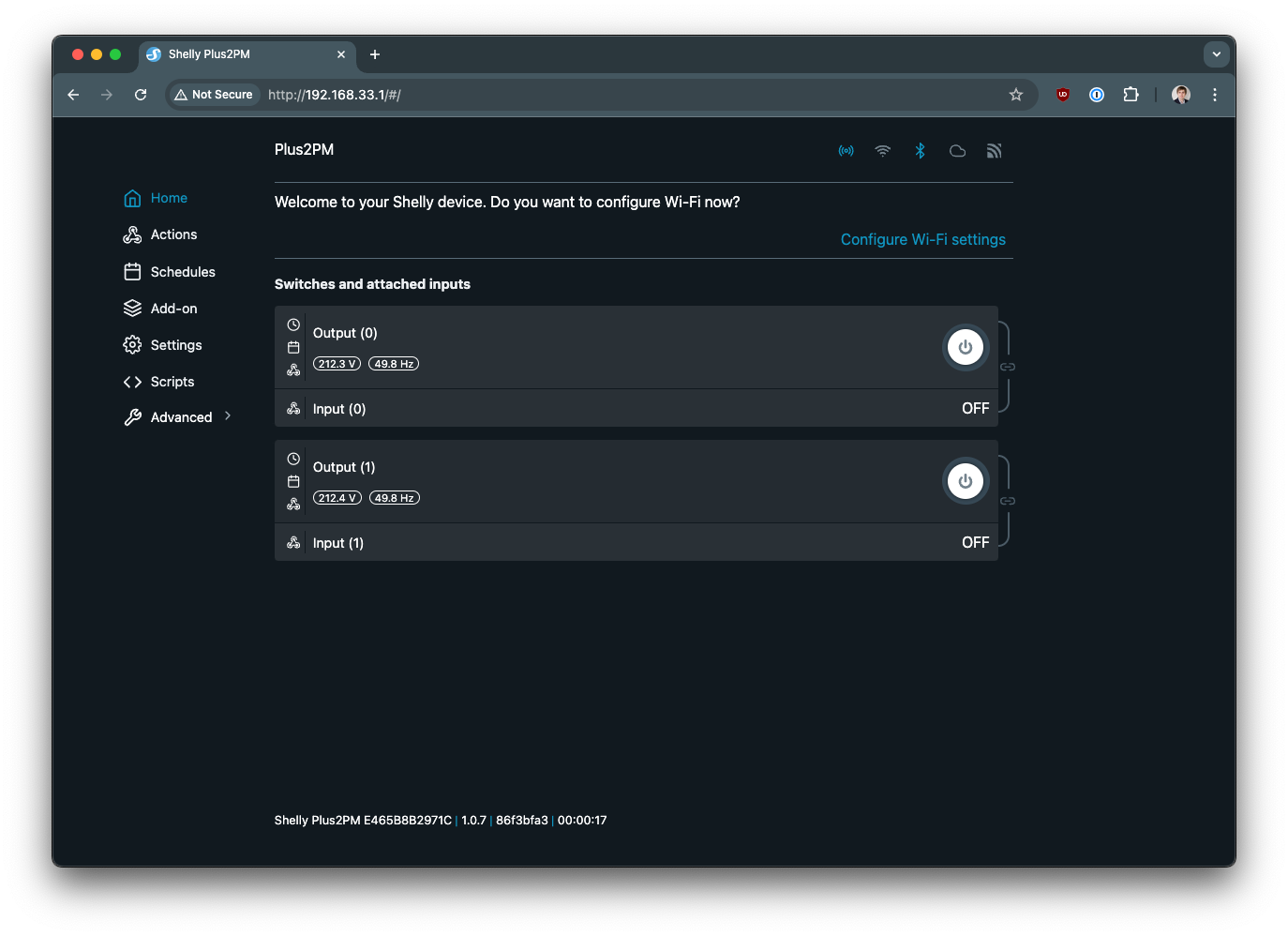The height and width of the screenshot is (936, 1288).
Task: Click the Input (0) actions icon
Action: [x=293, y=409]
